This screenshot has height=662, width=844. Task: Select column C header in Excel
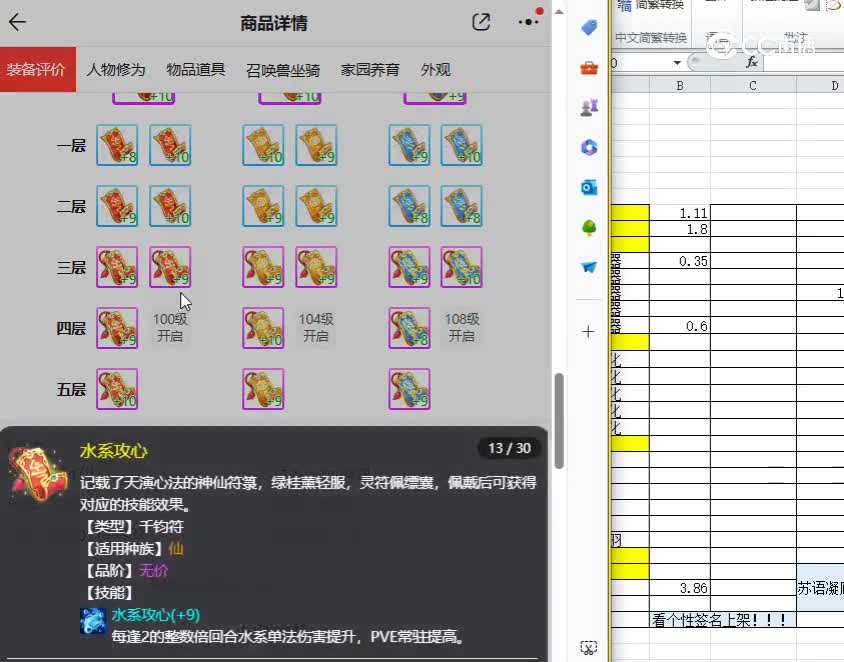point(753,86)
